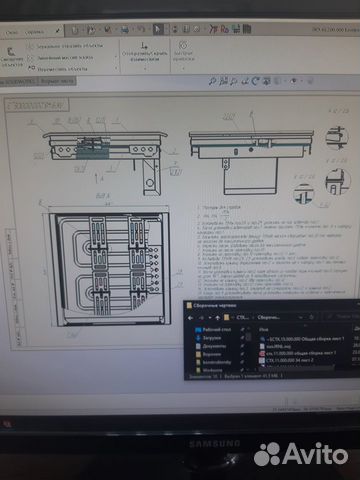The height and width of the screenshot is (480, 360).
Task: Click the last dark icon in top toolbar
Action: 247,29
